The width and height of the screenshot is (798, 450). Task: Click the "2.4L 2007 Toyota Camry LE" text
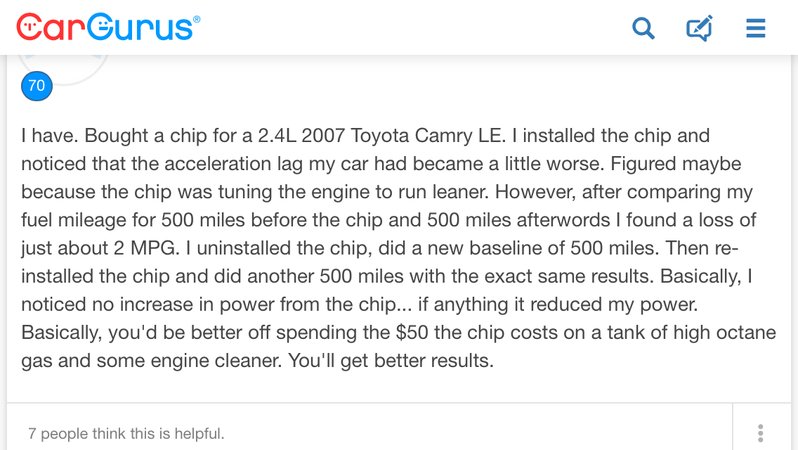tap(381, 135)
